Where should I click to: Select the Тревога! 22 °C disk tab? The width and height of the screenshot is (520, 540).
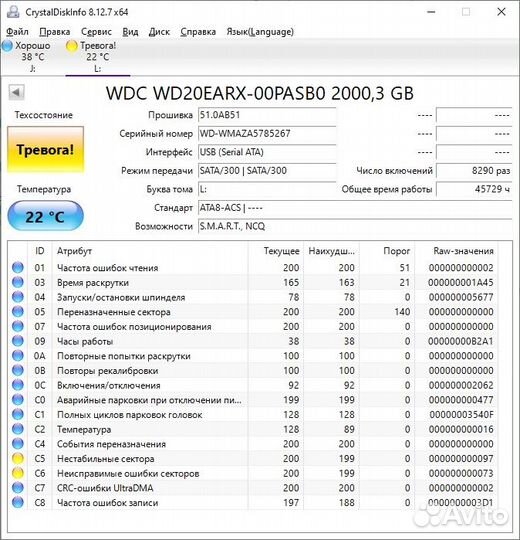(97, 57)
